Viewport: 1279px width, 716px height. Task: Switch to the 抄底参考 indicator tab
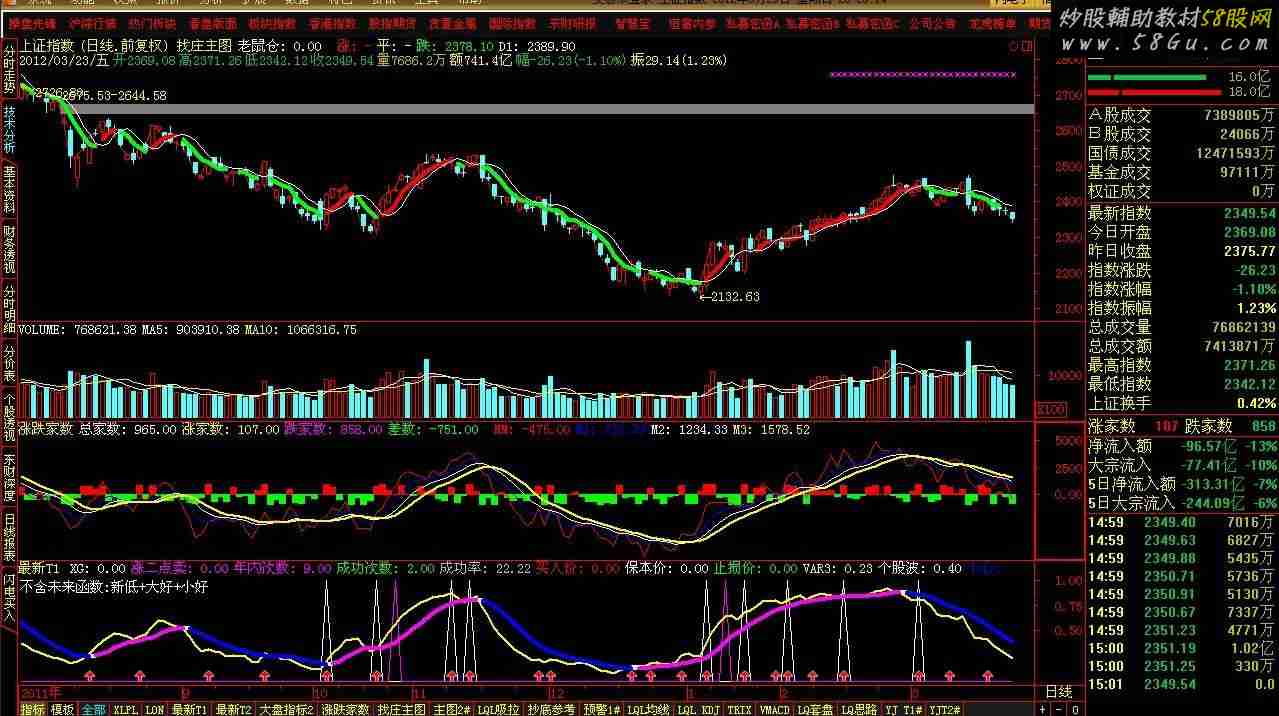[x=552, y=709]
